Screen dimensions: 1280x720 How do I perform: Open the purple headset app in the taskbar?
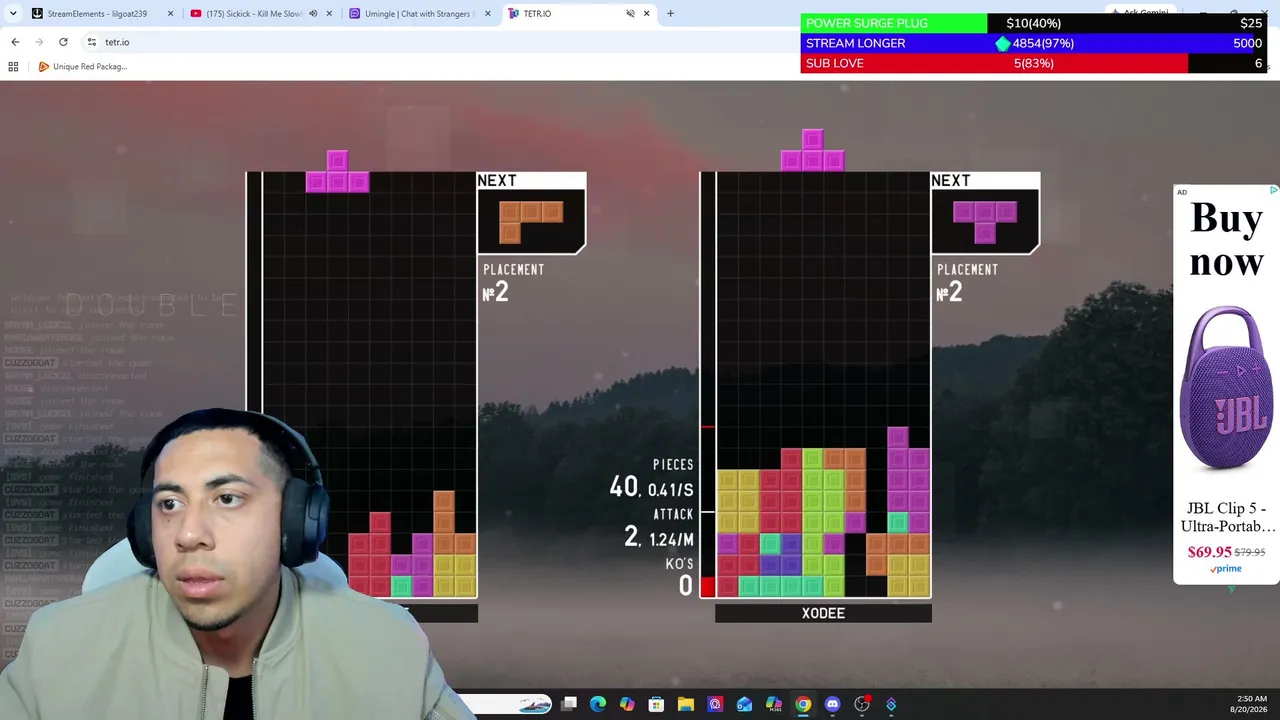(715, 704)
